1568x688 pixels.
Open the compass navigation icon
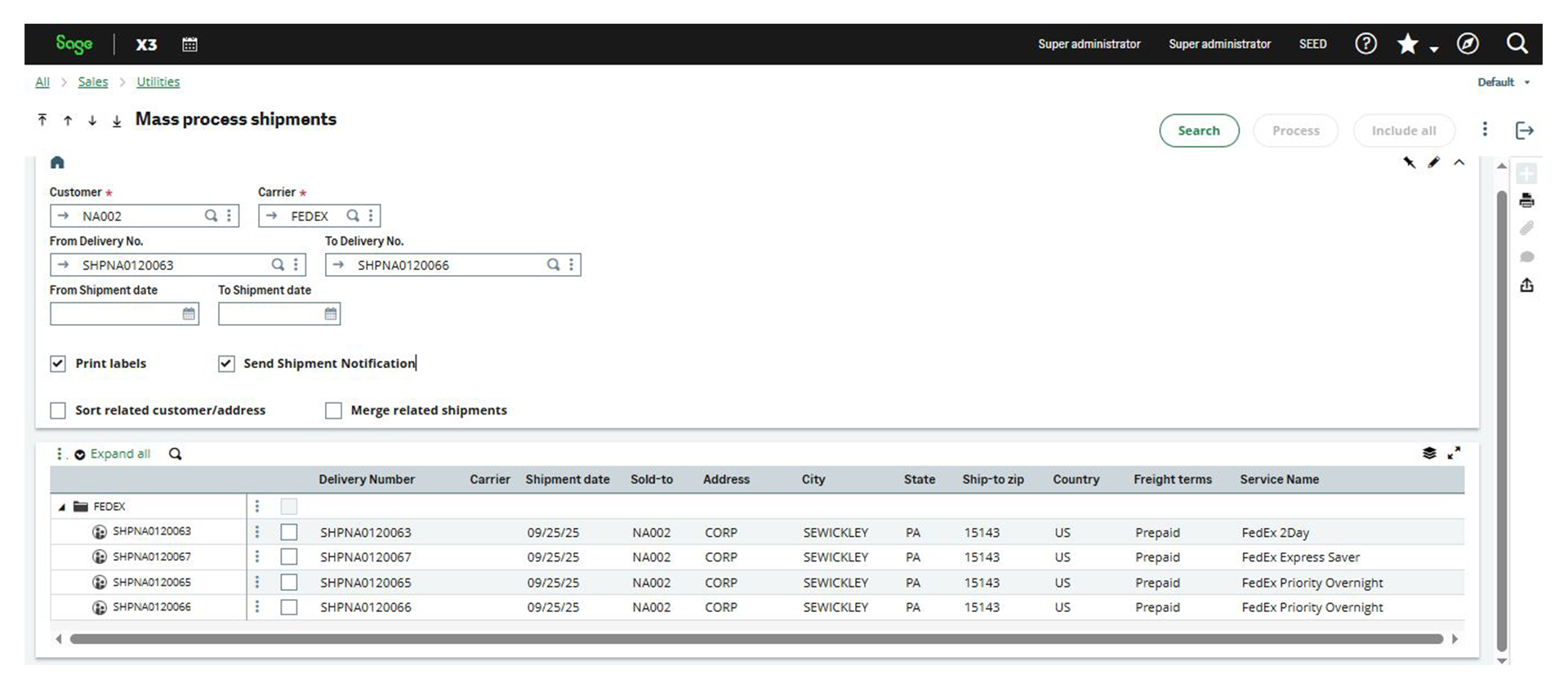pyautogui.click(x=1468, y=44)
